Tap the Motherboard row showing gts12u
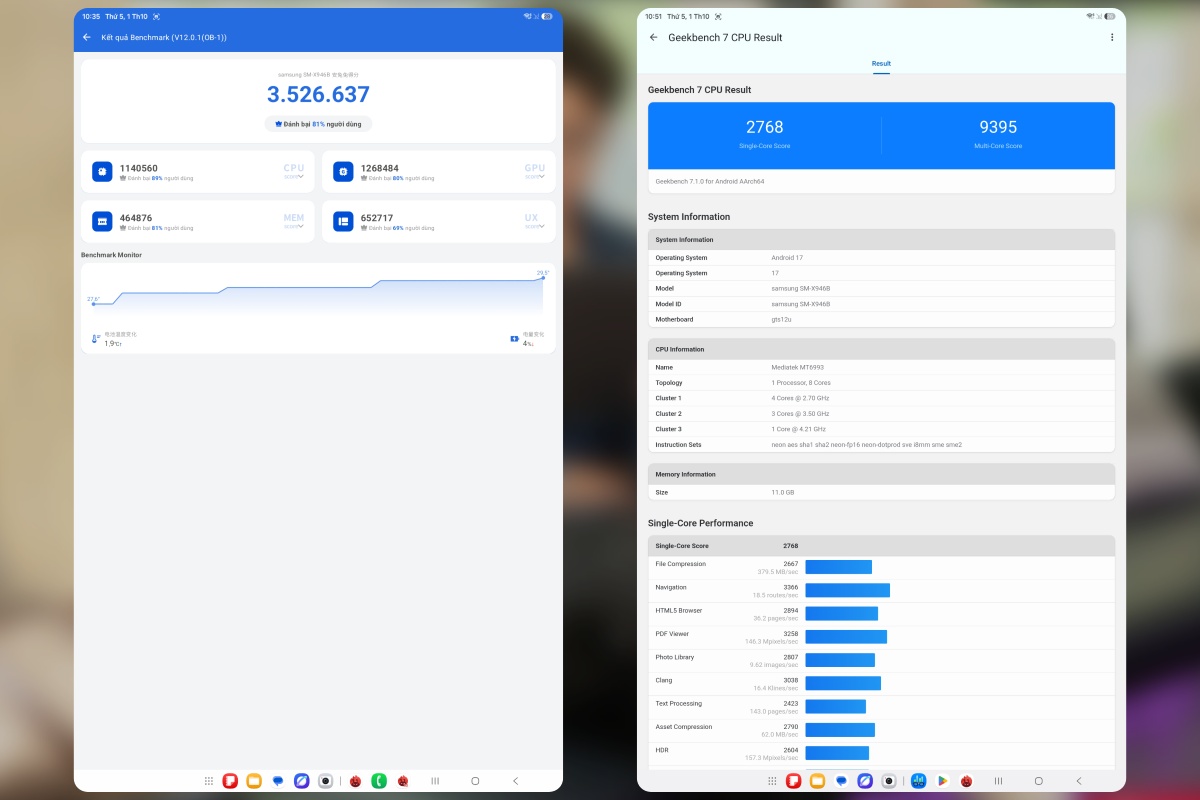 [x=881, y=319]
